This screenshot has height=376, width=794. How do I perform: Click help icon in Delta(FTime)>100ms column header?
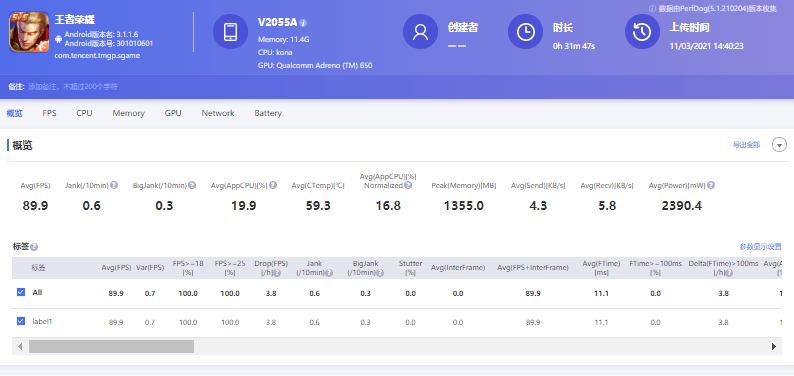tap(728, 273)
